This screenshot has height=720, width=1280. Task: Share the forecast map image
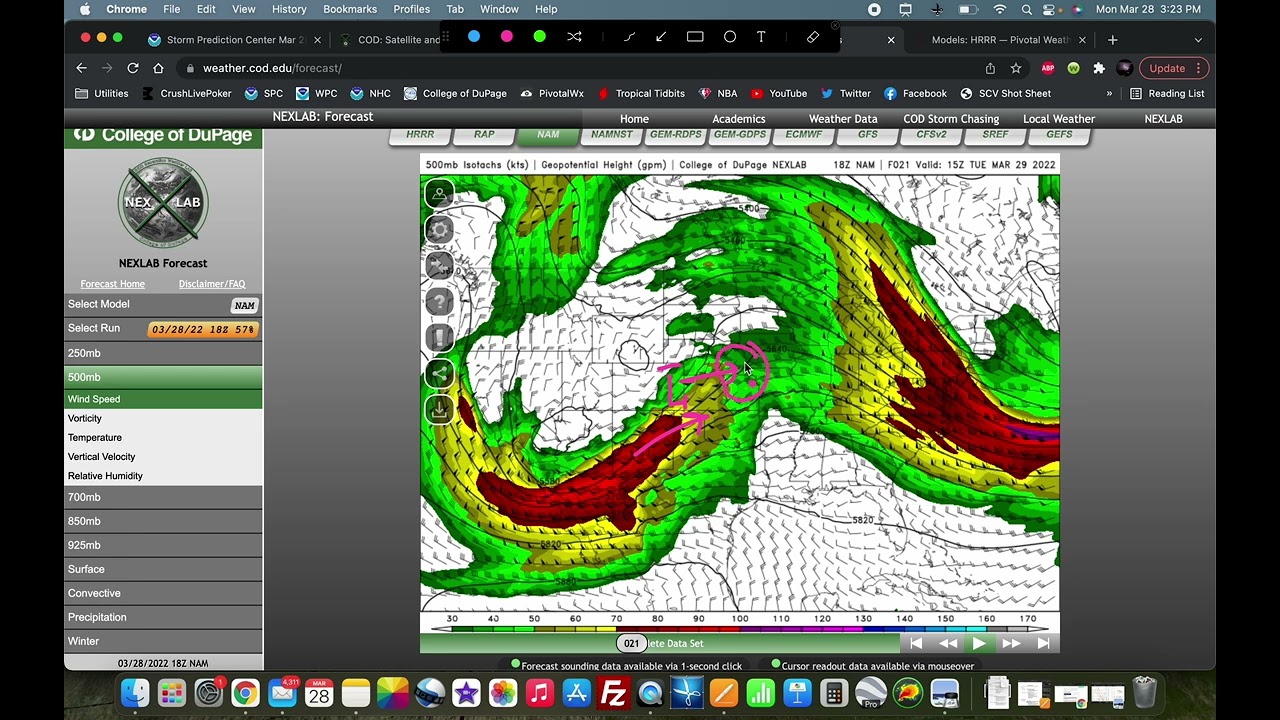(439, 373)
